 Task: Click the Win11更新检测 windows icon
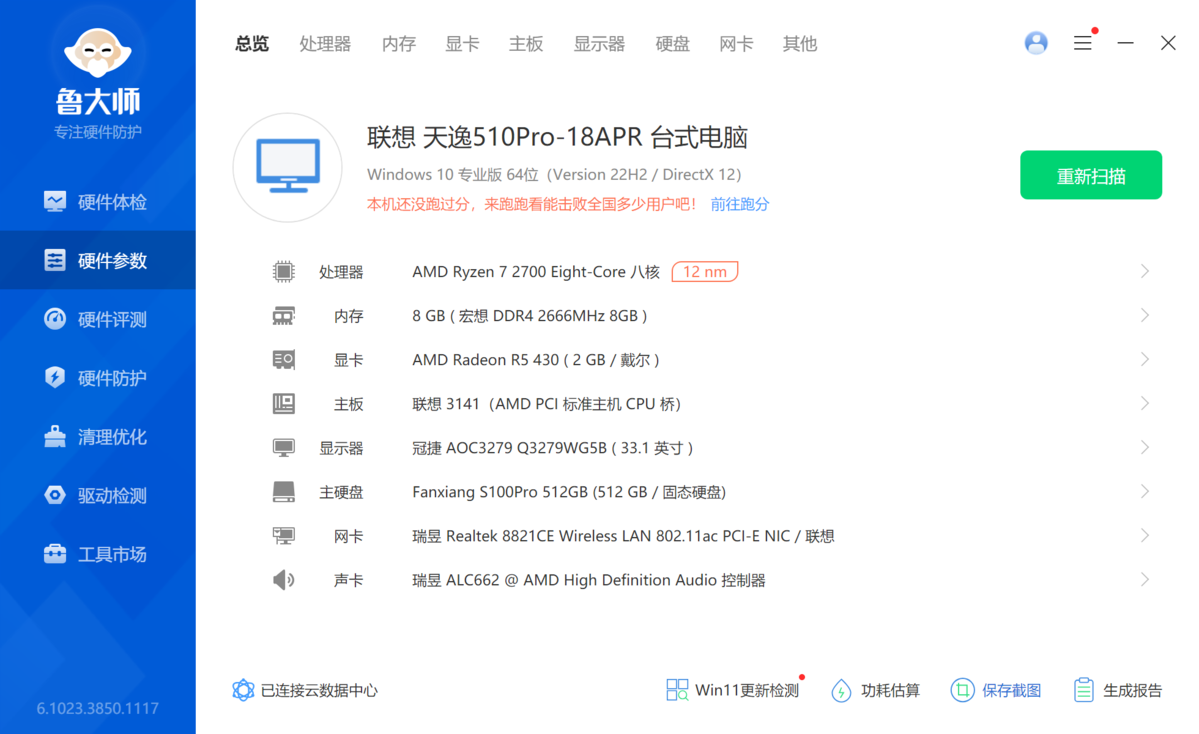677,690
